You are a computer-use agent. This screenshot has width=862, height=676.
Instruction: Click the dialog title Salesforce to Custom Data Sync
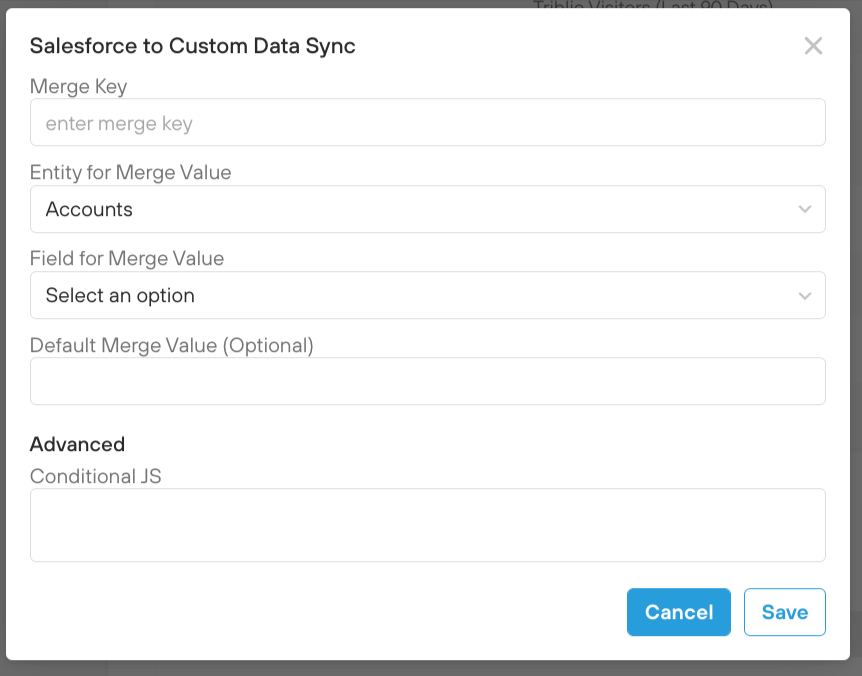192,46
